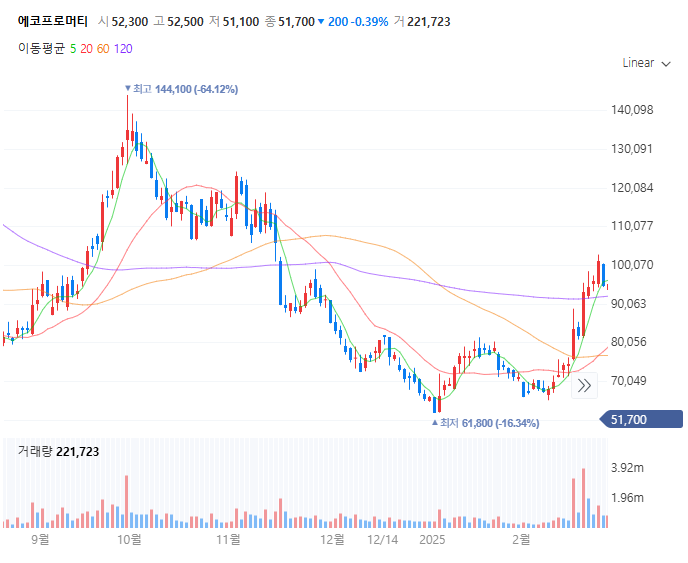Toggle the 5-day moving average

click(x=73, y=49)
